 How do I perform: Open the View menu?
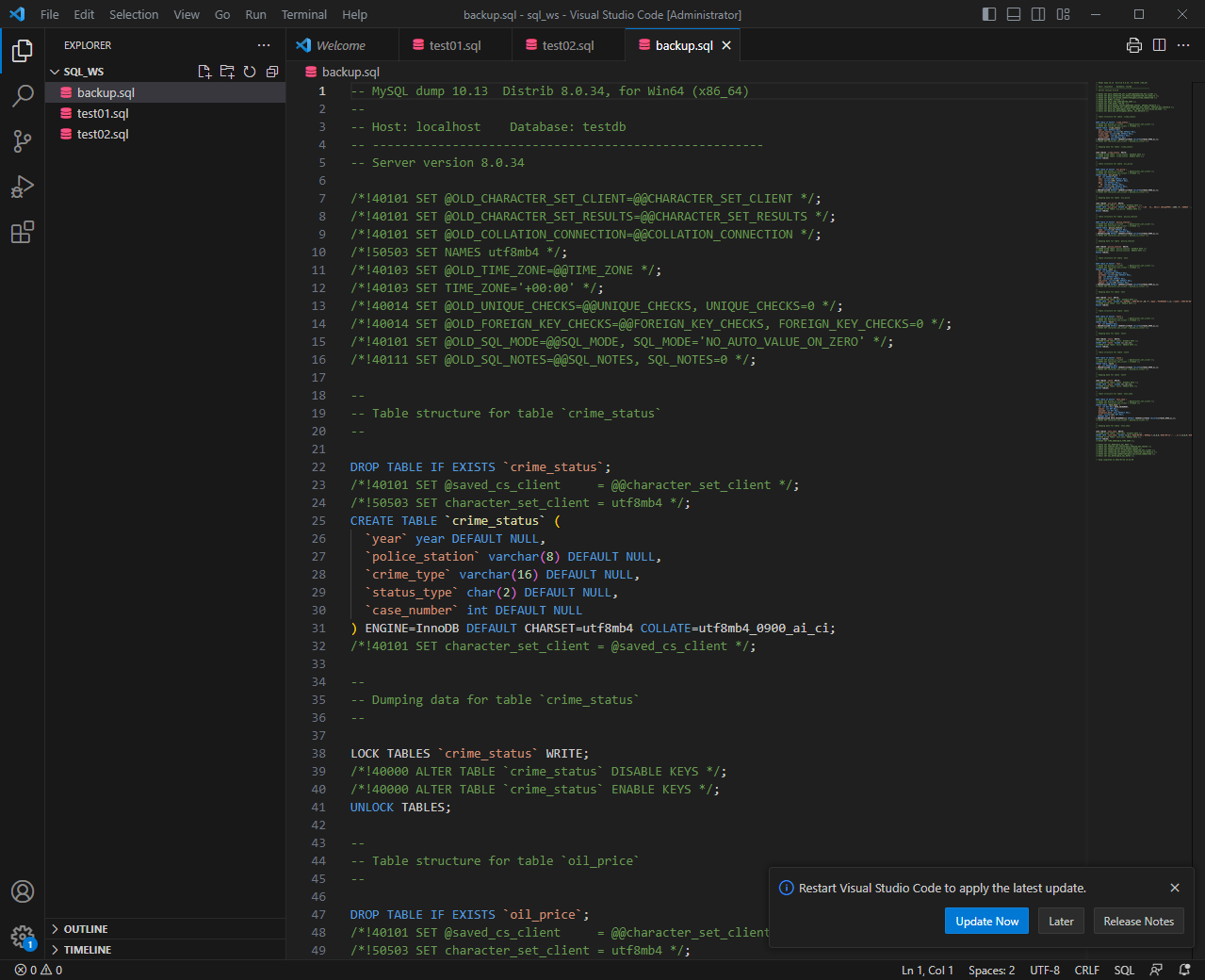coord(187,14)
